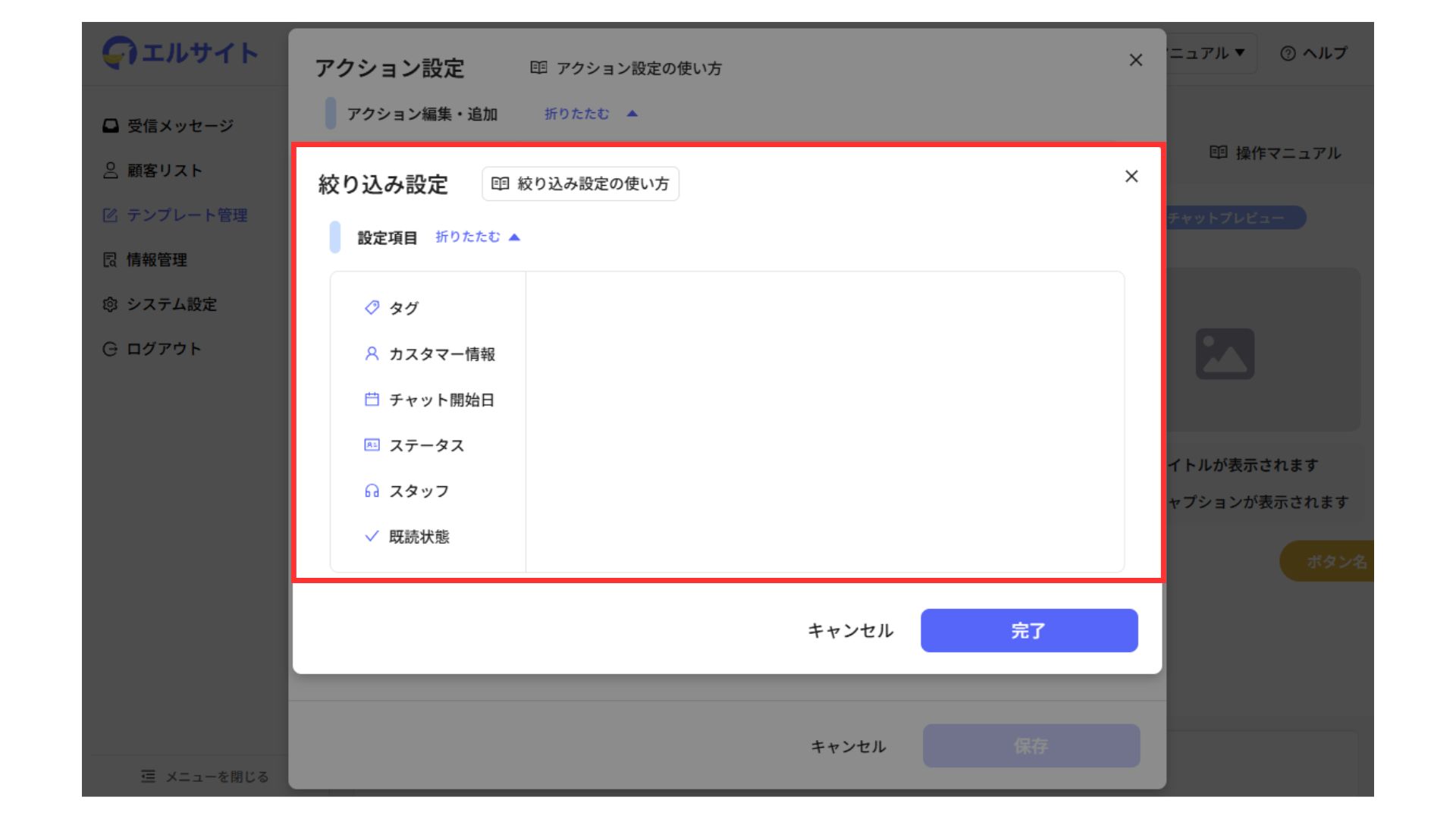Open 絞り込み設定の使い方 guide
This screenshot has height=819, width=1456.
point(580,184)
